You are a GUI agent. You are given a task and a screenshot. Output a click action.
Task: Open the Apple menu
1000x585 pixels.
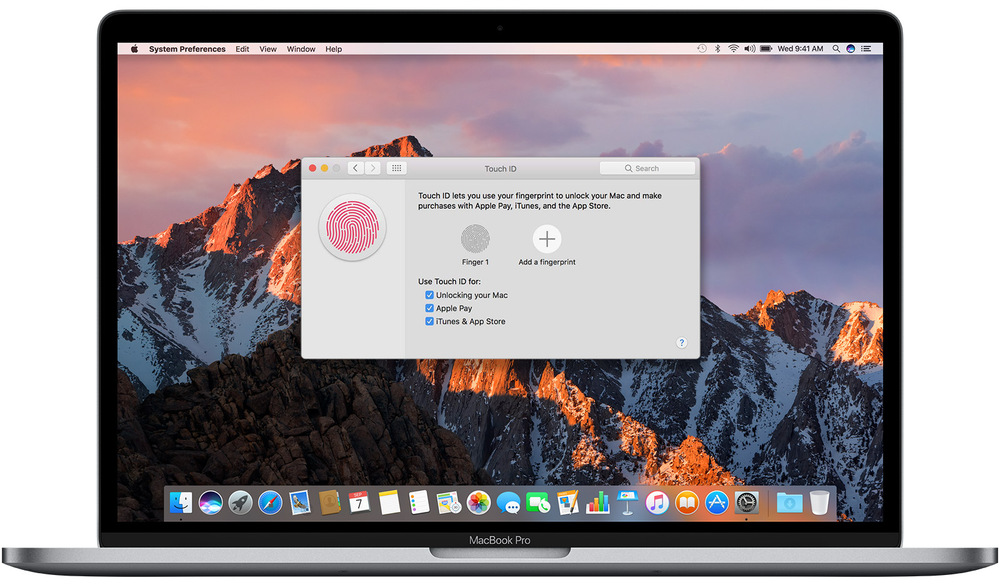tap(133, 49)
